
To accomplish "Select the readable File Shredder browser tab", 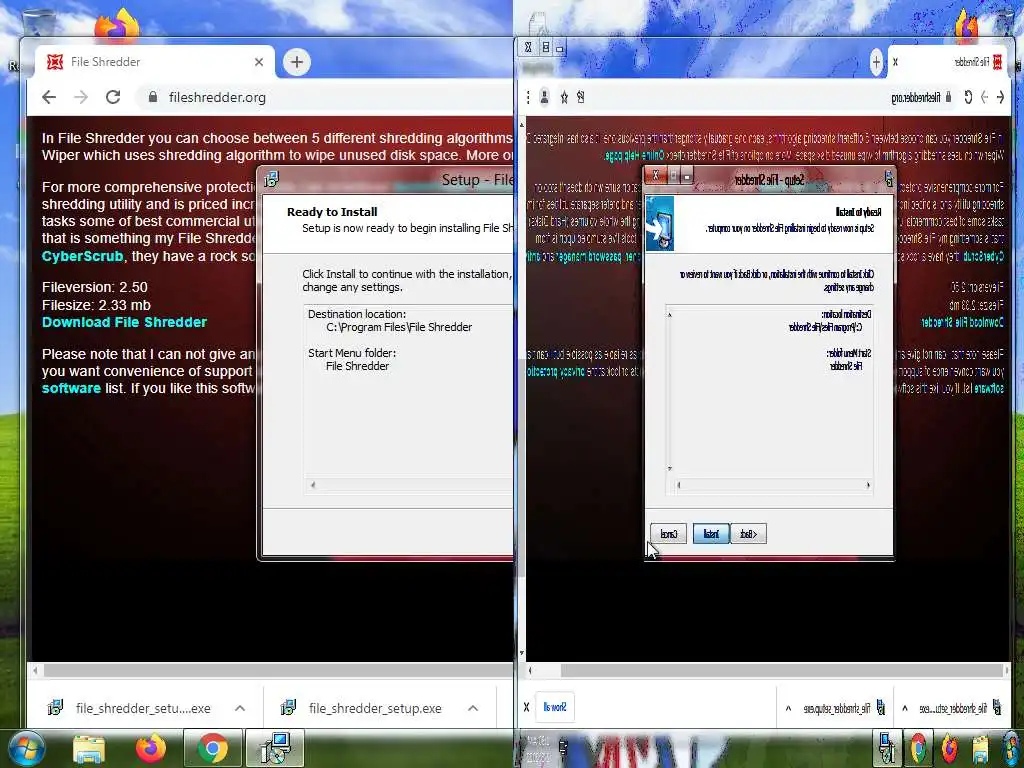I will click(155, 62).
